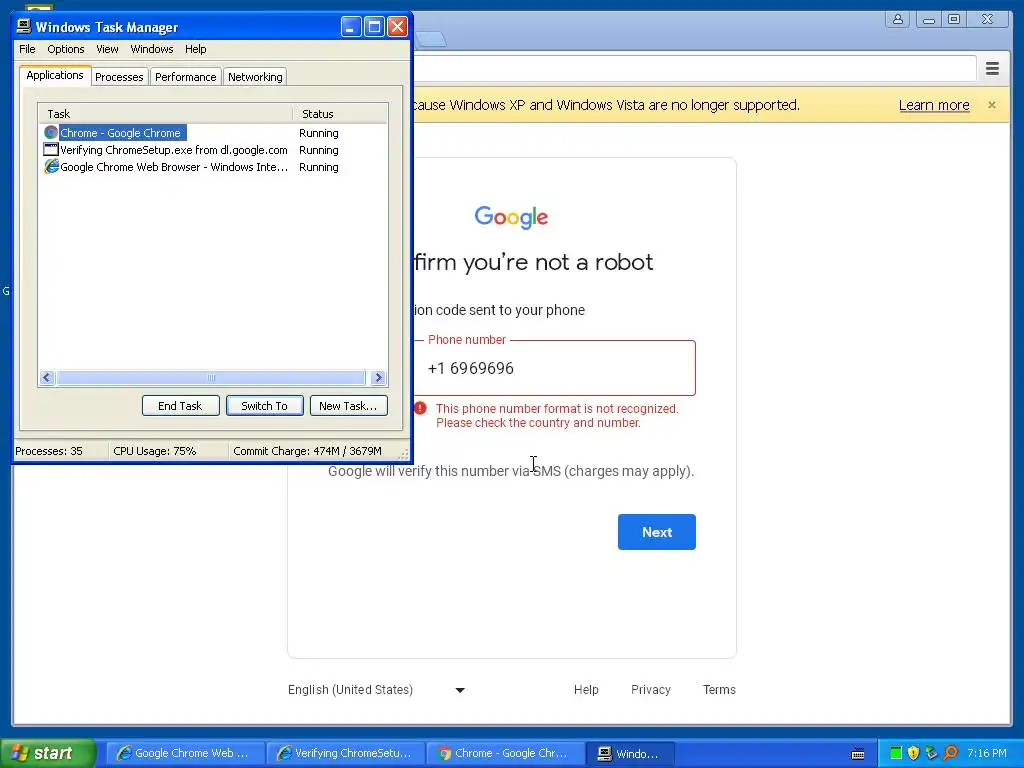Screen dimensions: 1024x768
Task: Click the Chrome user profile icon
Action: 898,20
